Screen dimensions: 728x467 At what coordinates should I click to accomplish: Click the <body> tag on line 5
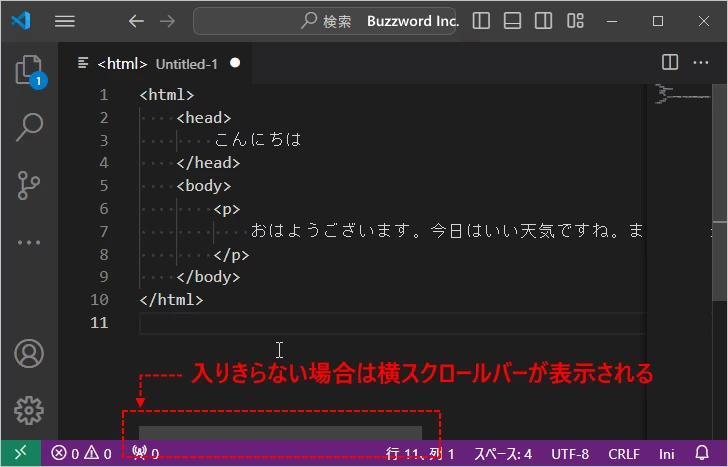204,186
